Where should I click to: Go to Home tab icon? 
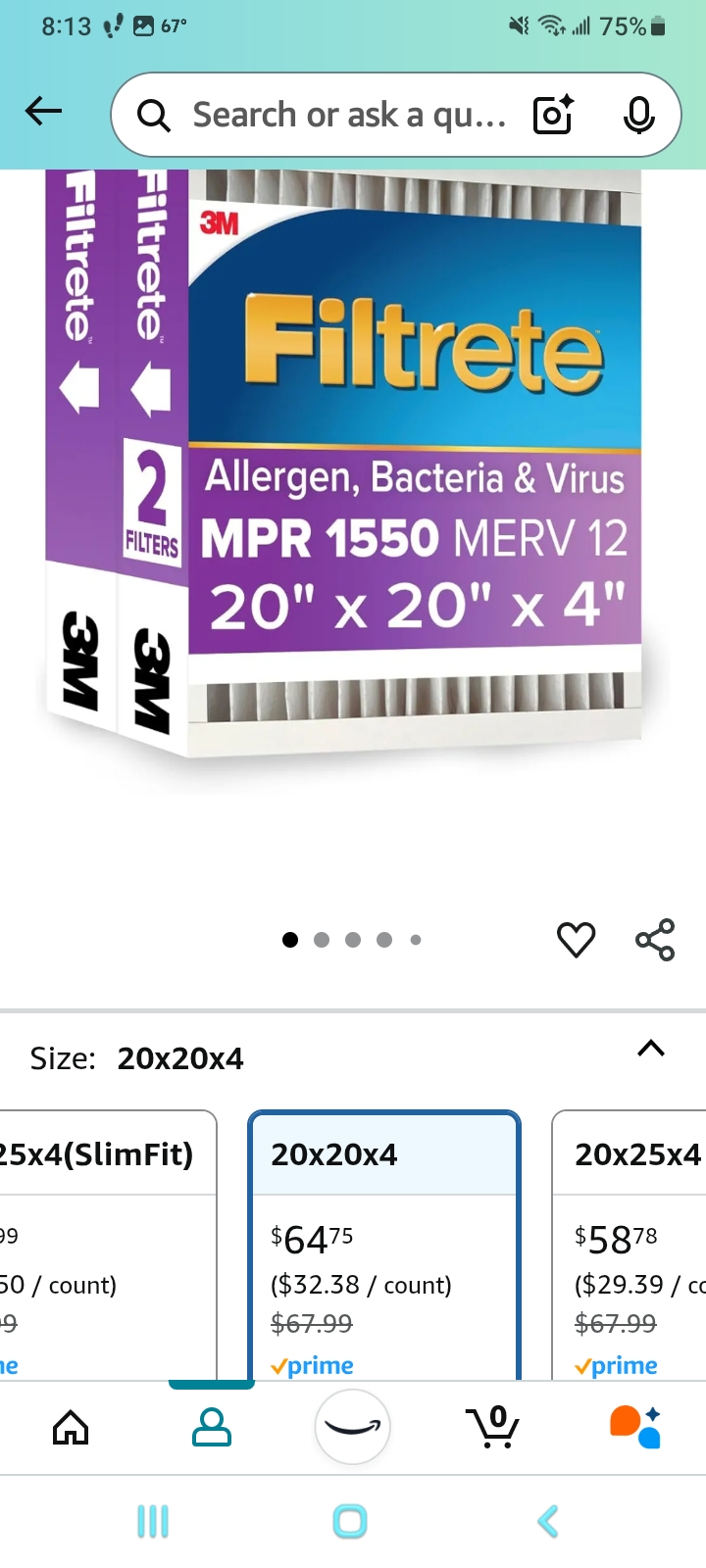(x=71, y=1428)
